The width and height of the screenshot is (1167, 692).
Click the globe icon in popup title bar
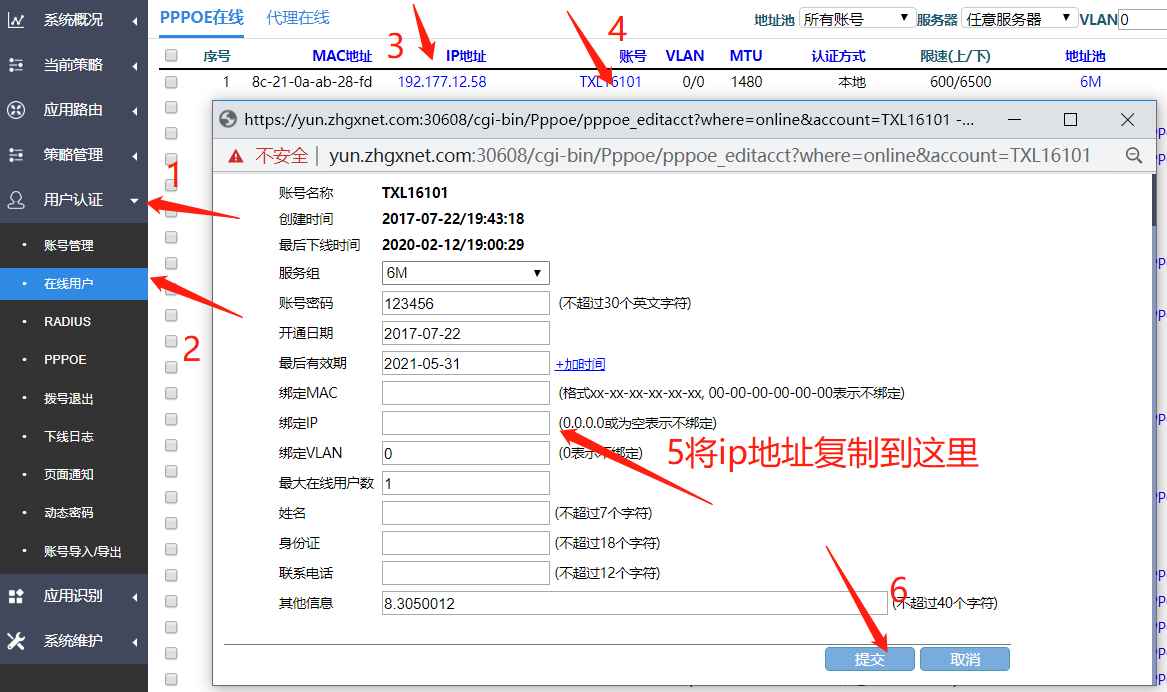pos(228,120)
